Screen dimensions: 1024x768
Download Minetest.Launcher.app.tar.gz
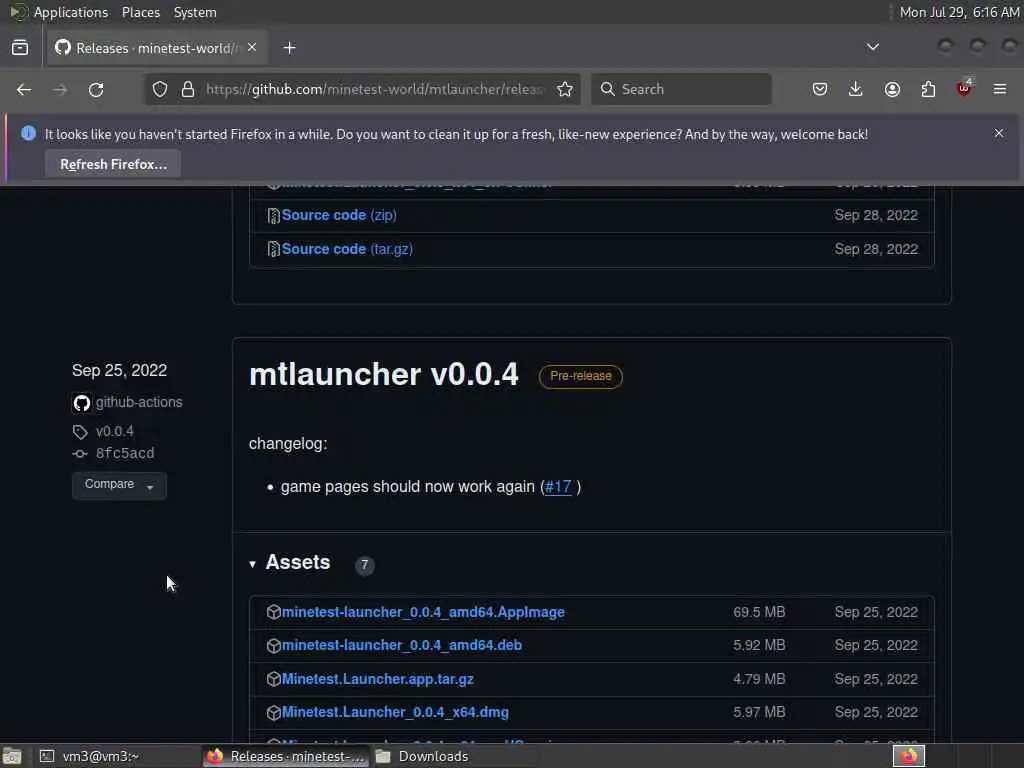tap(377, 679)
